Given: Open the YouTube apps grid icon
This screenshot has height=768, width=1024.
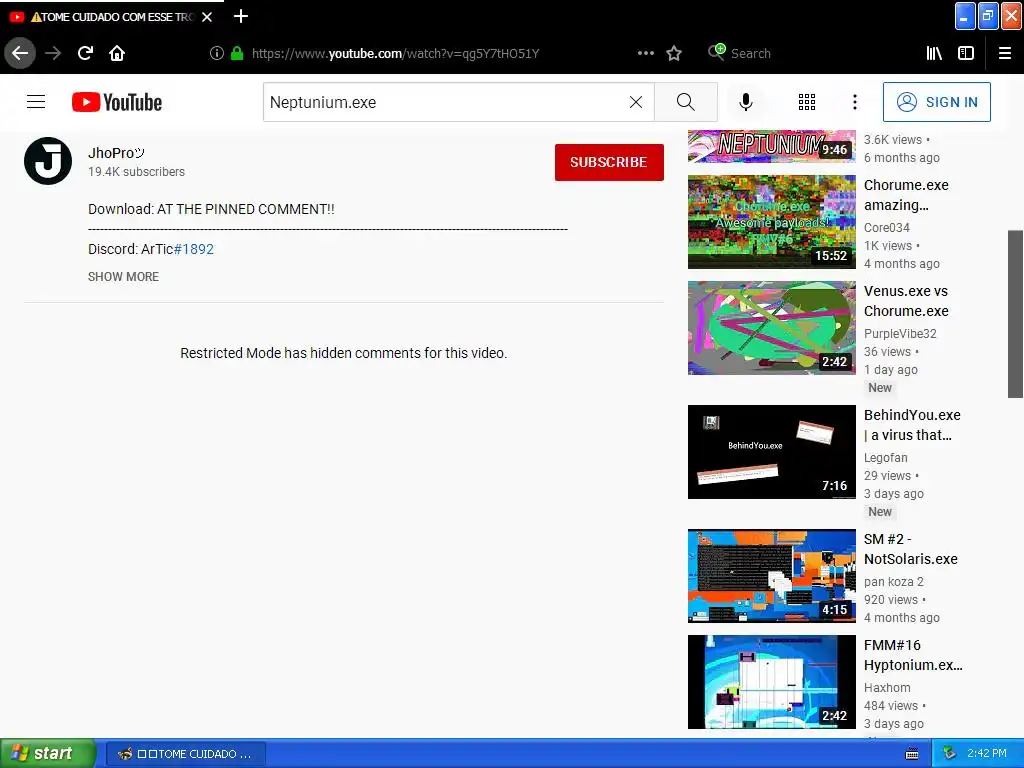Looking at the screenshot, I should 807,102.
